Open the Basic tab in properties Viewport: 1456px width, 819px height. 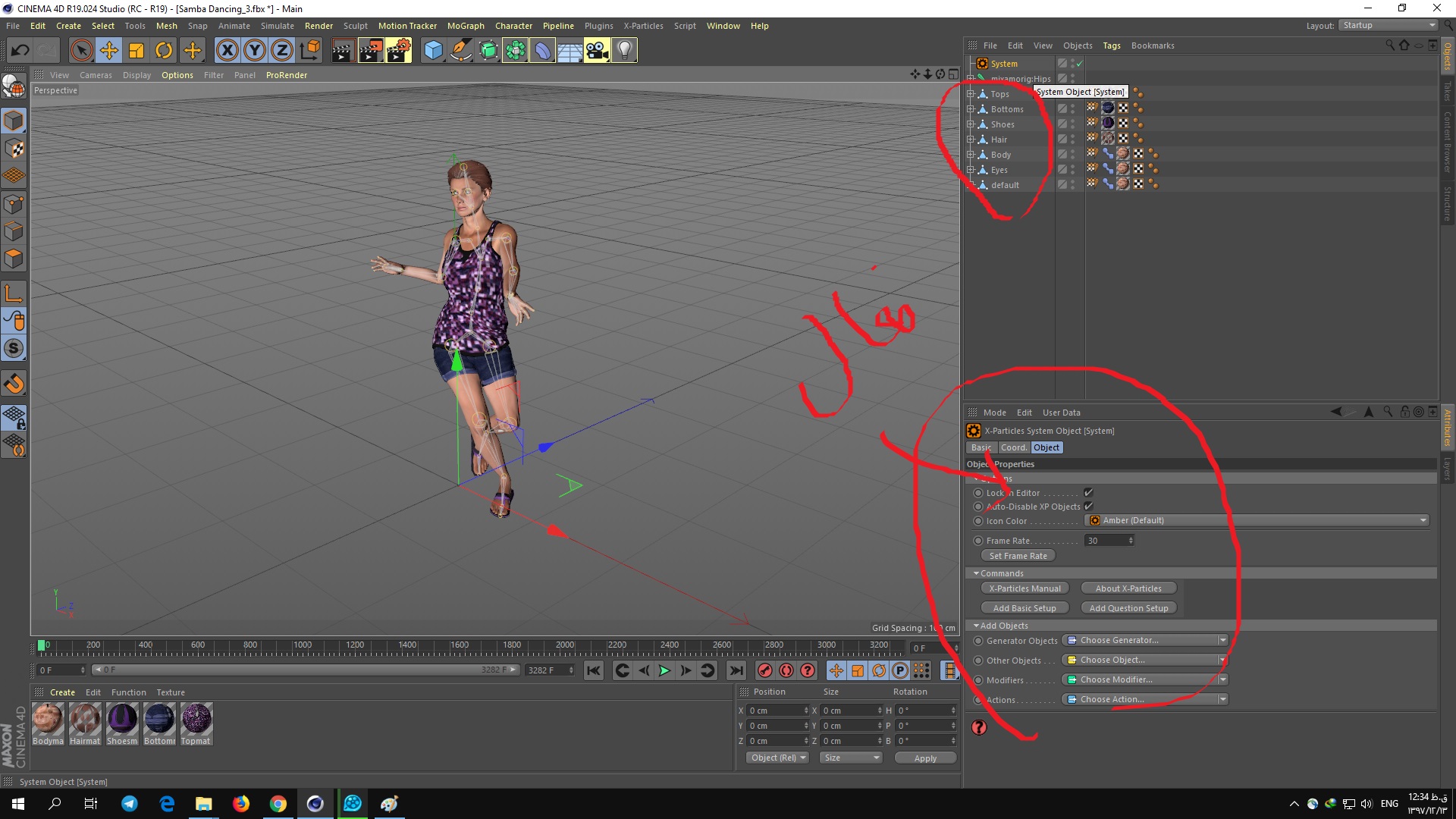(982, 447)
